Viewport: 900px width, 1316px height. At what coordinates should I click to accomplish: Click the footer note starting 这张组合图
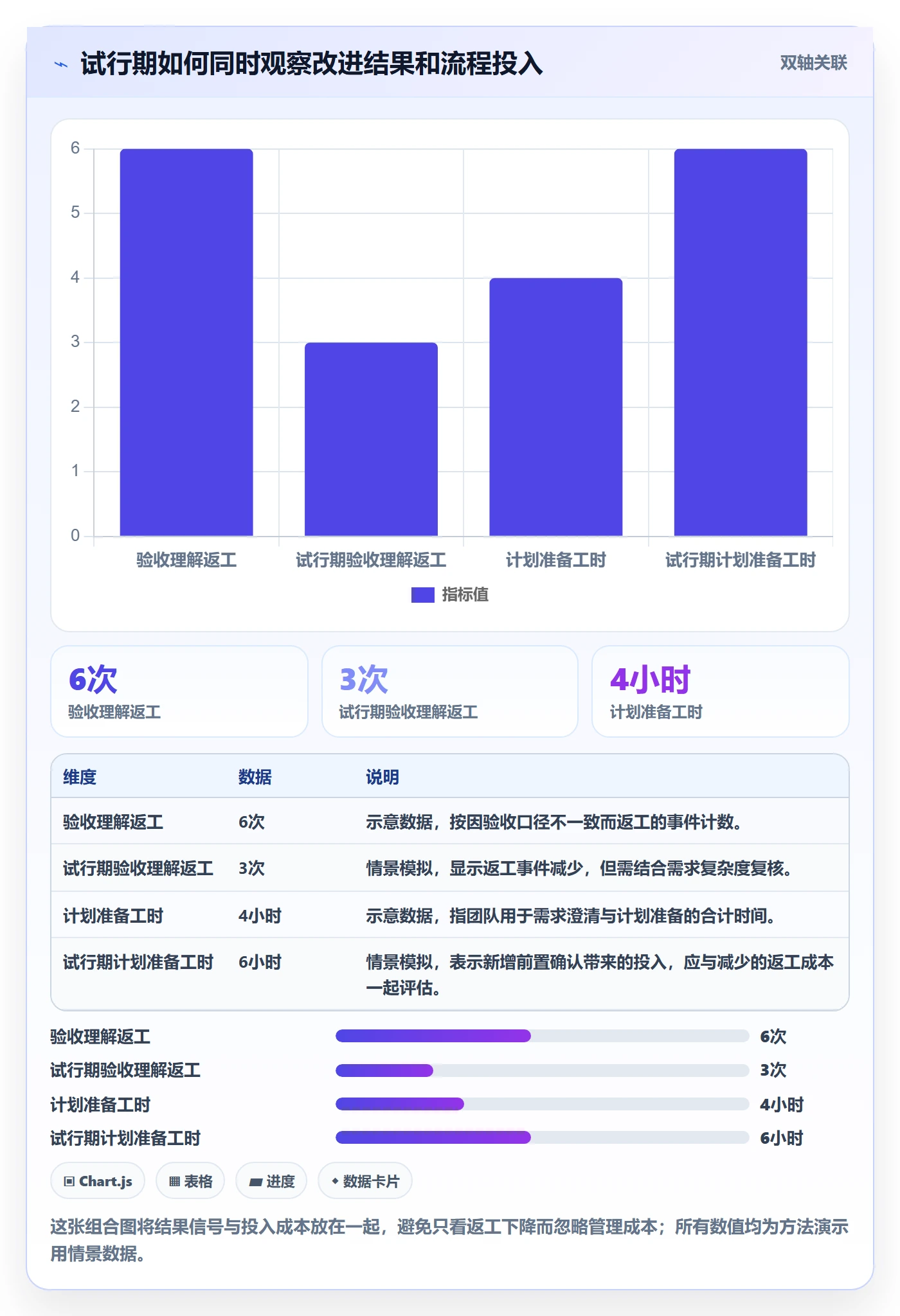coord(449,1240)
